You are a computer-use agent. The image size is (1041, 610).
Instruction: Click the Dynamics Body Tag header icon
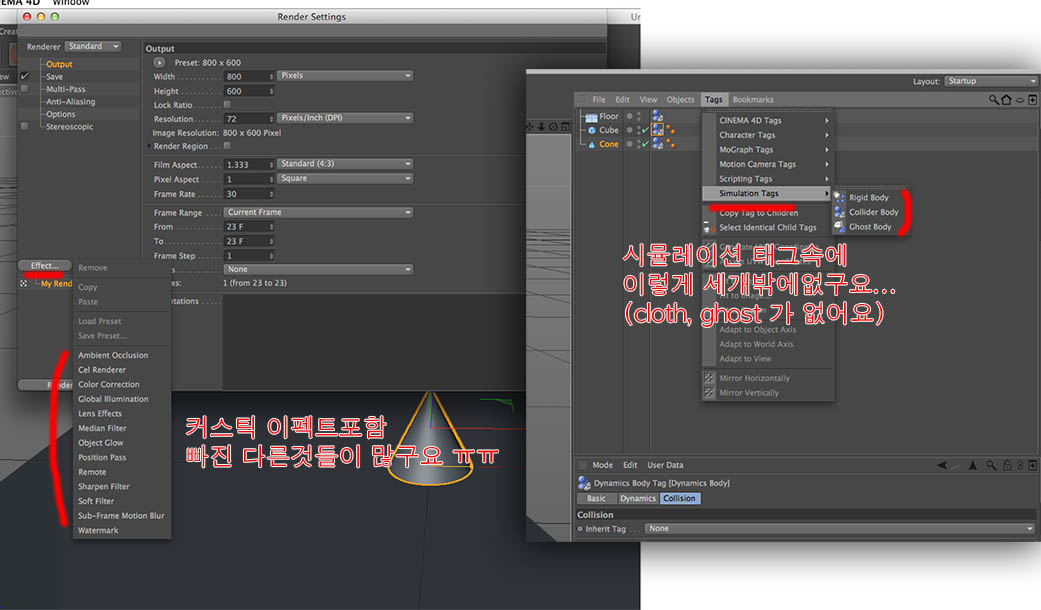584,483
